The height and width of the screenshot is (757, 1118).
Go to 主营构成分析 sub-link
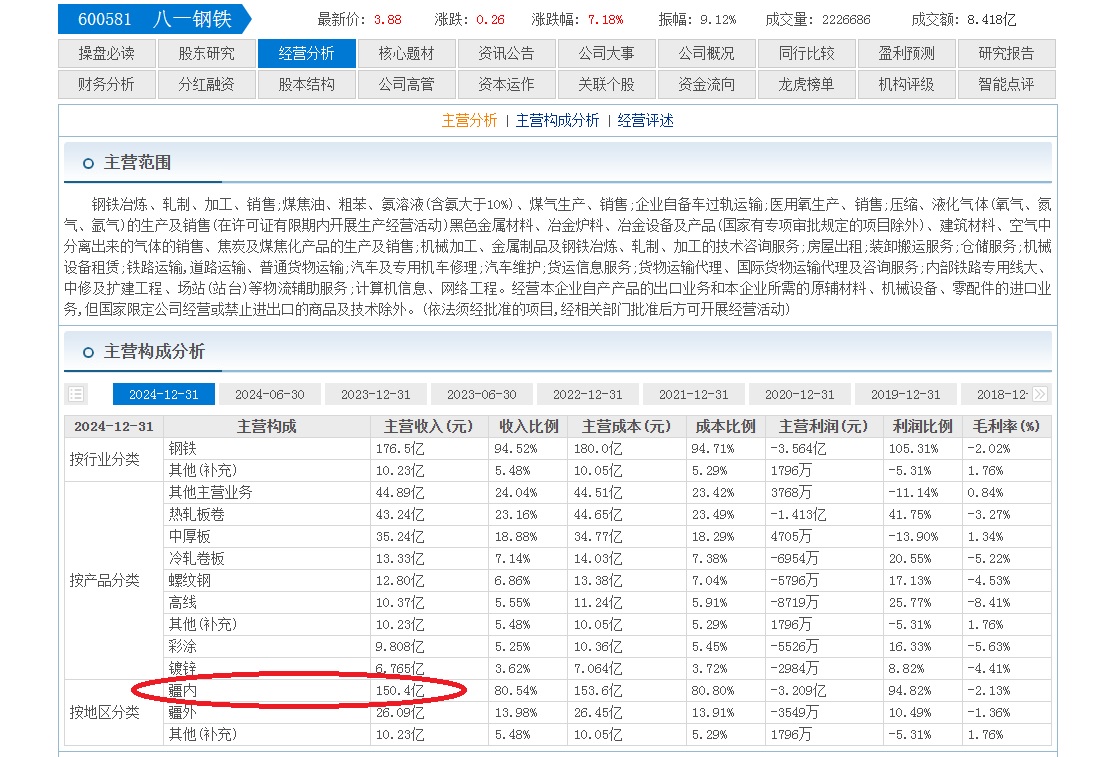[x=558, y=120]
